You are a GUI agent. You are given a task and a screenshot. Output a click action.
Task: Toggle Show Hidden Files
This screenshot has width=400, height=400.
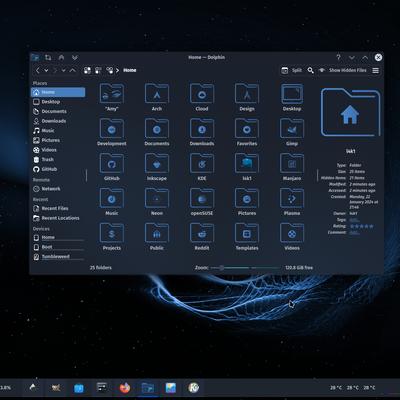pyautogui.click(x=342, y=70)
